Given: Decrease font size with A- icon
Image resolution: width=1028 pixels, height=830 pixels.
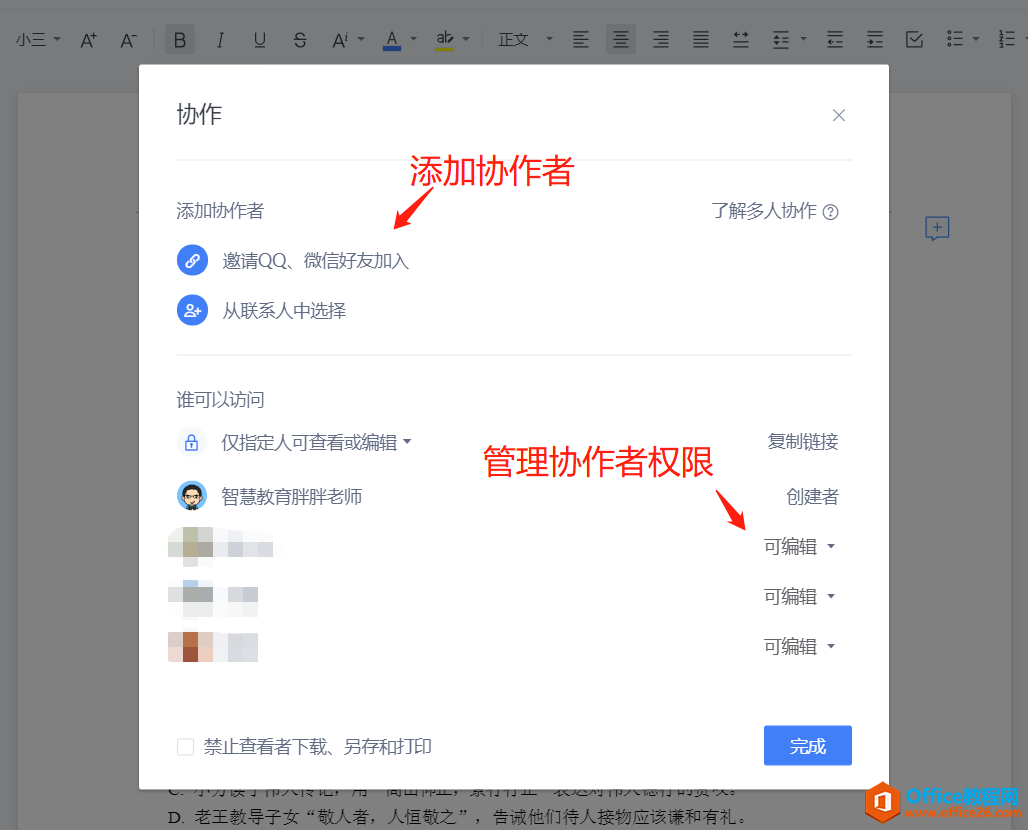Looking at the screenshot, I should click(x=128, y=40).
